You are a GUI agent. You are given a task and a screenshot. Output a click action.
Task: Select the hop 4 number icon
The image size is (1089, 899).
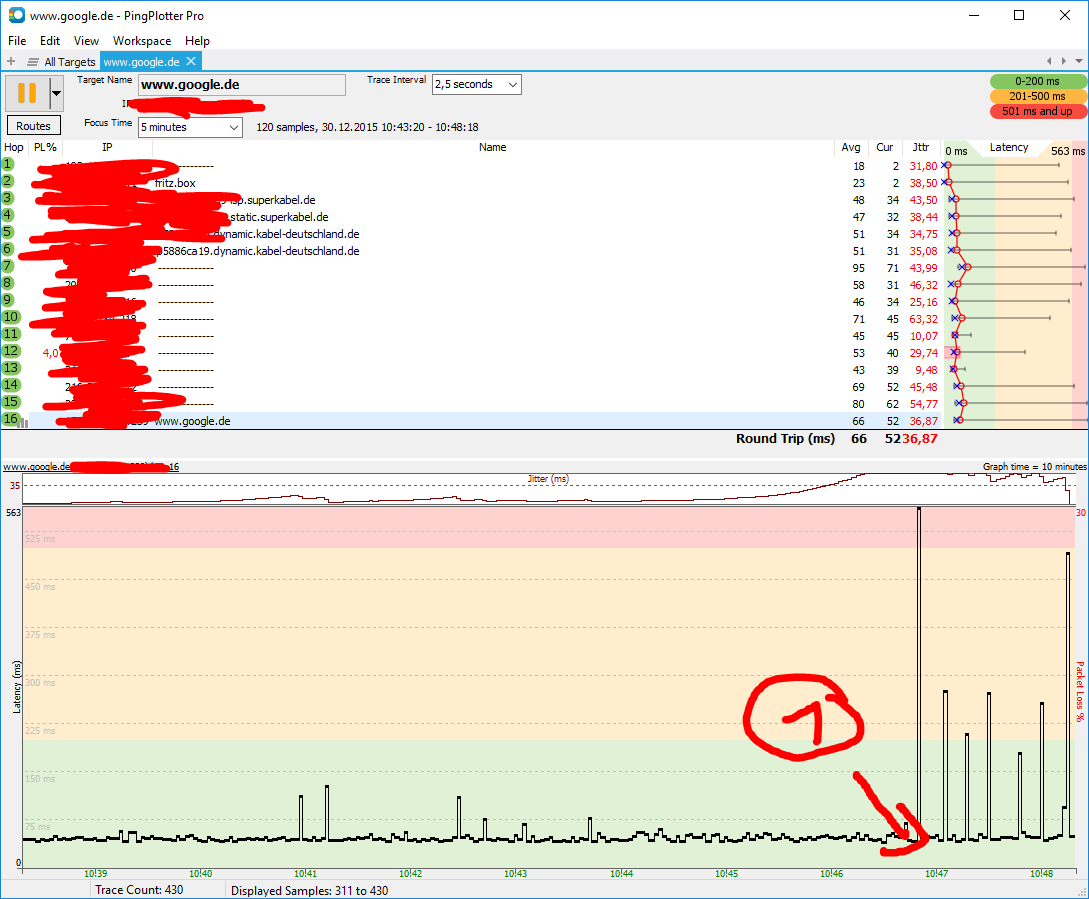tap(8, 215)
